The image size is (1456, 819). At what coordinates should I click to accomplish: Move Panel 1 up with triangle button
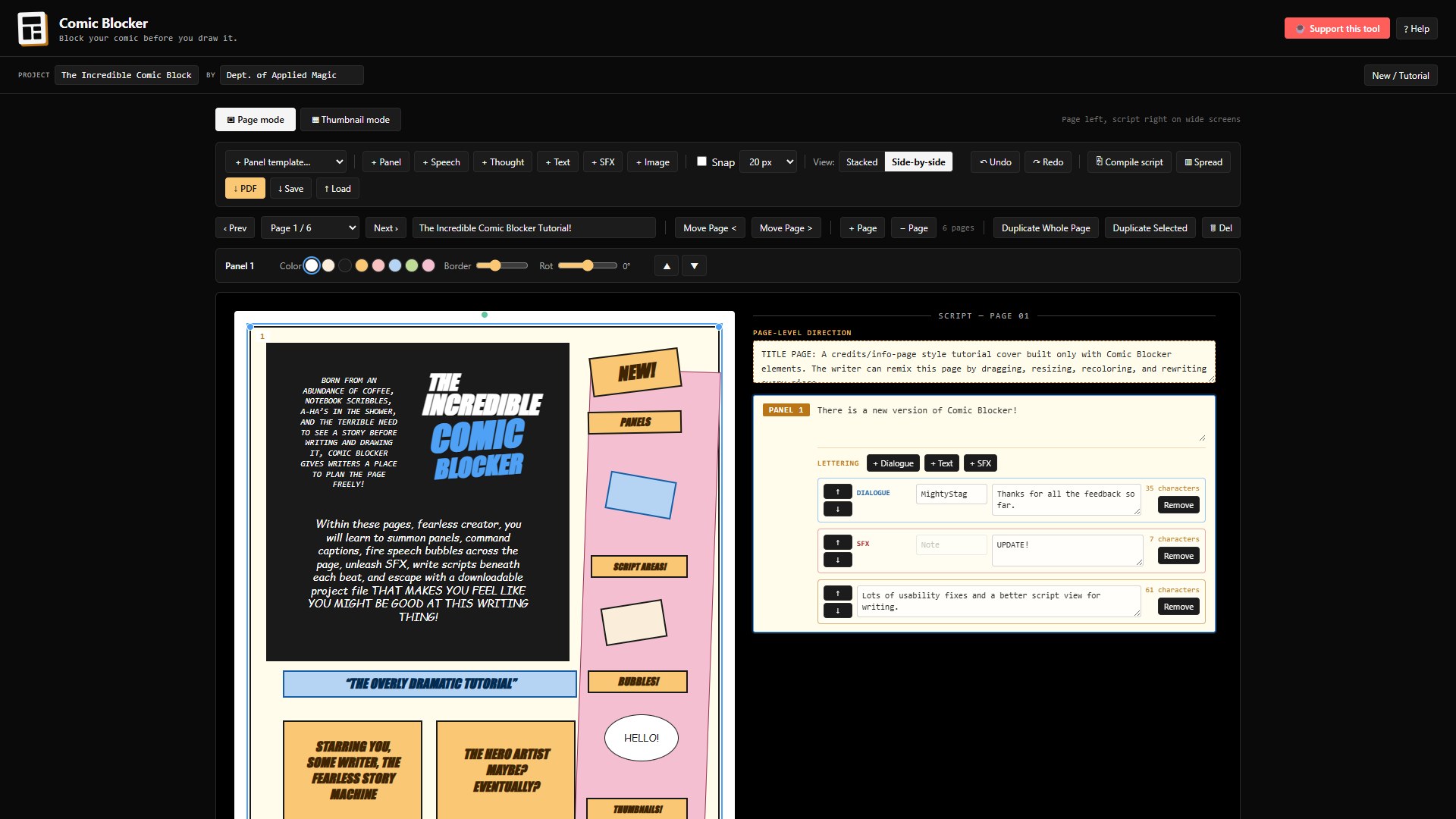pyautogui.click(x=667, y=266)
